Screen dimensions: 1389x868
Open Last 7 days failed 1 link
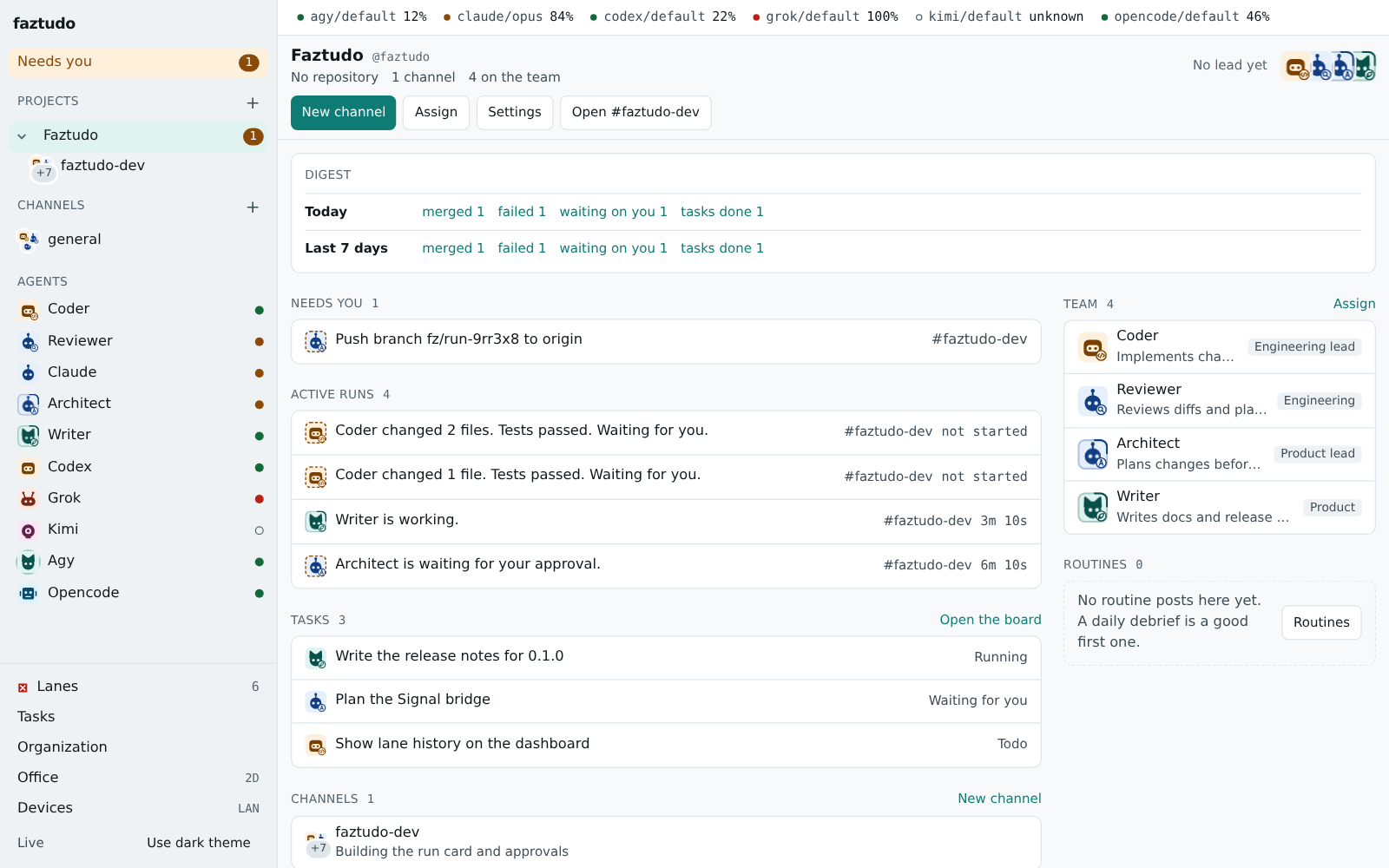click(522, 248)
